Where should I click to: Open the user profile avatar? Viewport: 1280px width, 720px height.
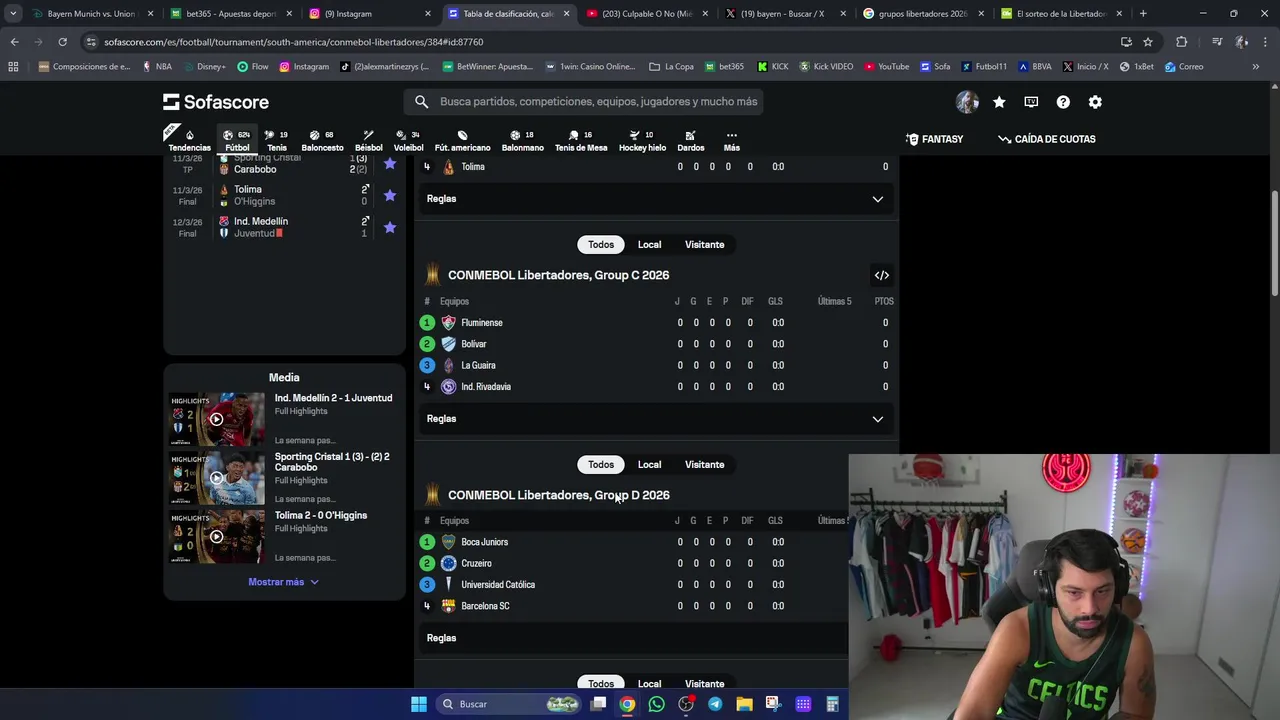(967, 102)
